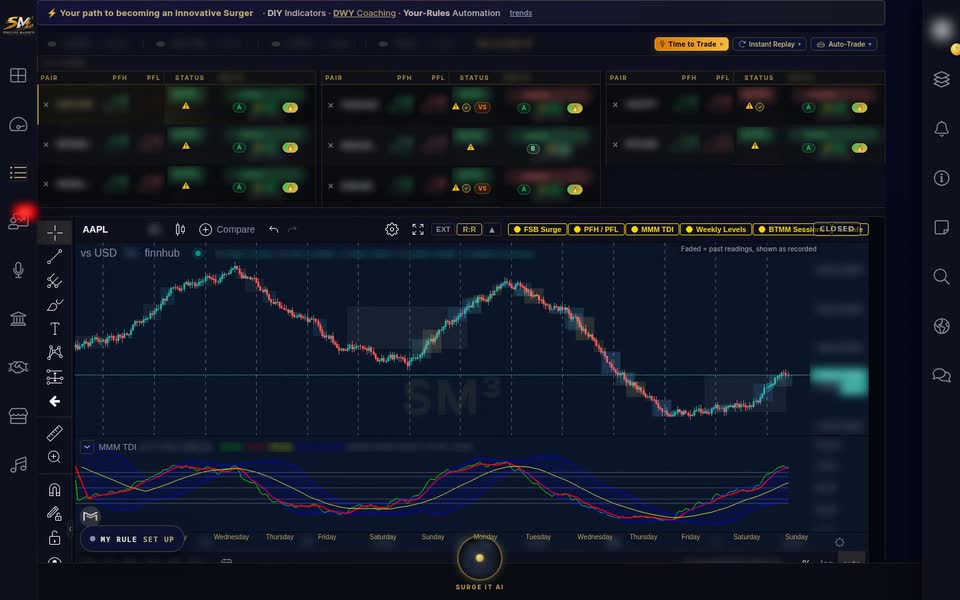Click the finnhub data source label
The width and height of the screenshot is (960, 600).
click(x=162, y=253)
